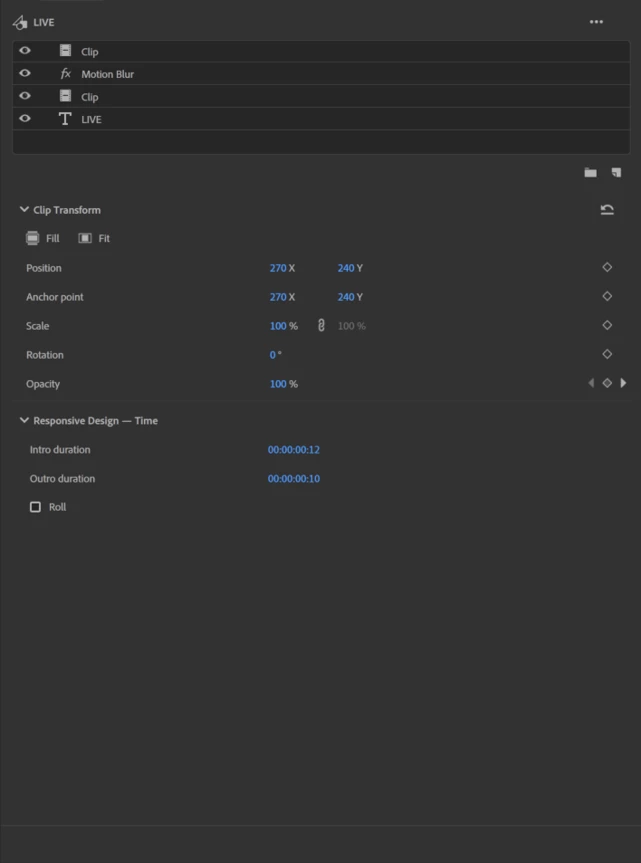Click the Position Y value 240
Screen dimensions: 641x863
tap(346, 268)
